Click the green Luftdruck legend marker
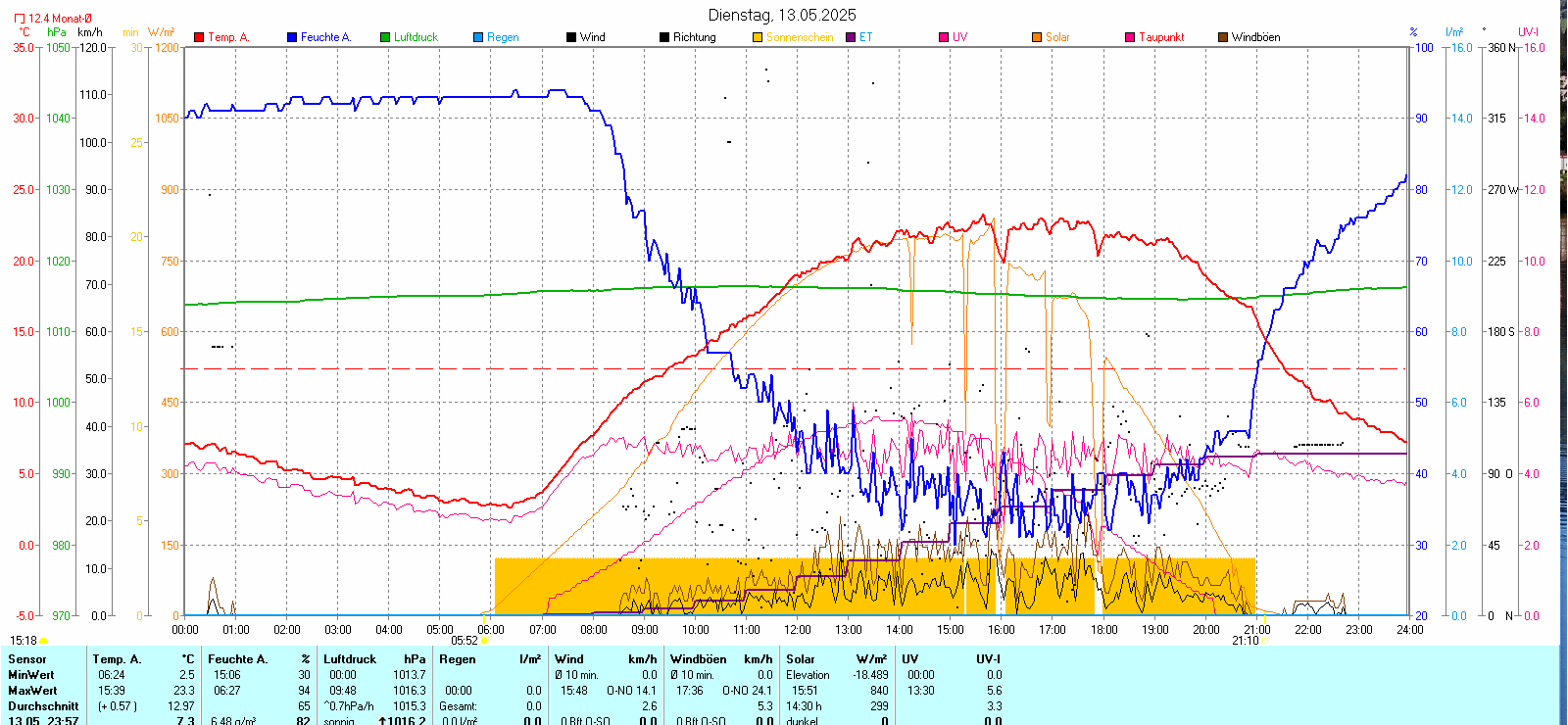Image resolution: width=1568 pixels, height=725 pixels. pos(385,37)
